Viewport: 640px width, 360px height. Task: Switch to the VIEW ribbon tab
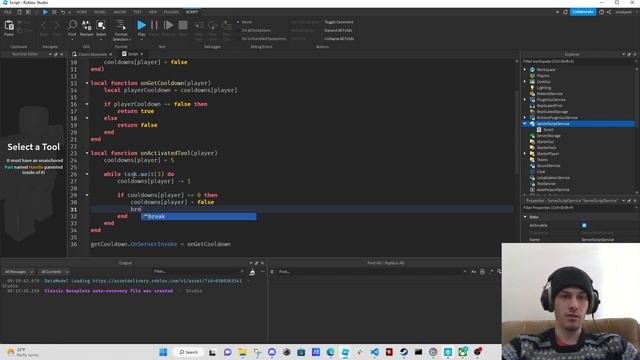pos(153,12)
